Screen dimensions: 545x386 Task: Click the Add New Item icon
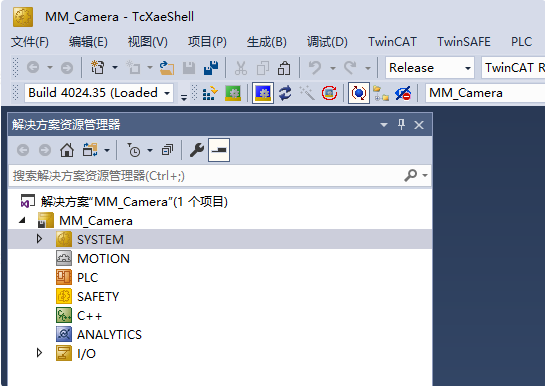coord(133,67)
